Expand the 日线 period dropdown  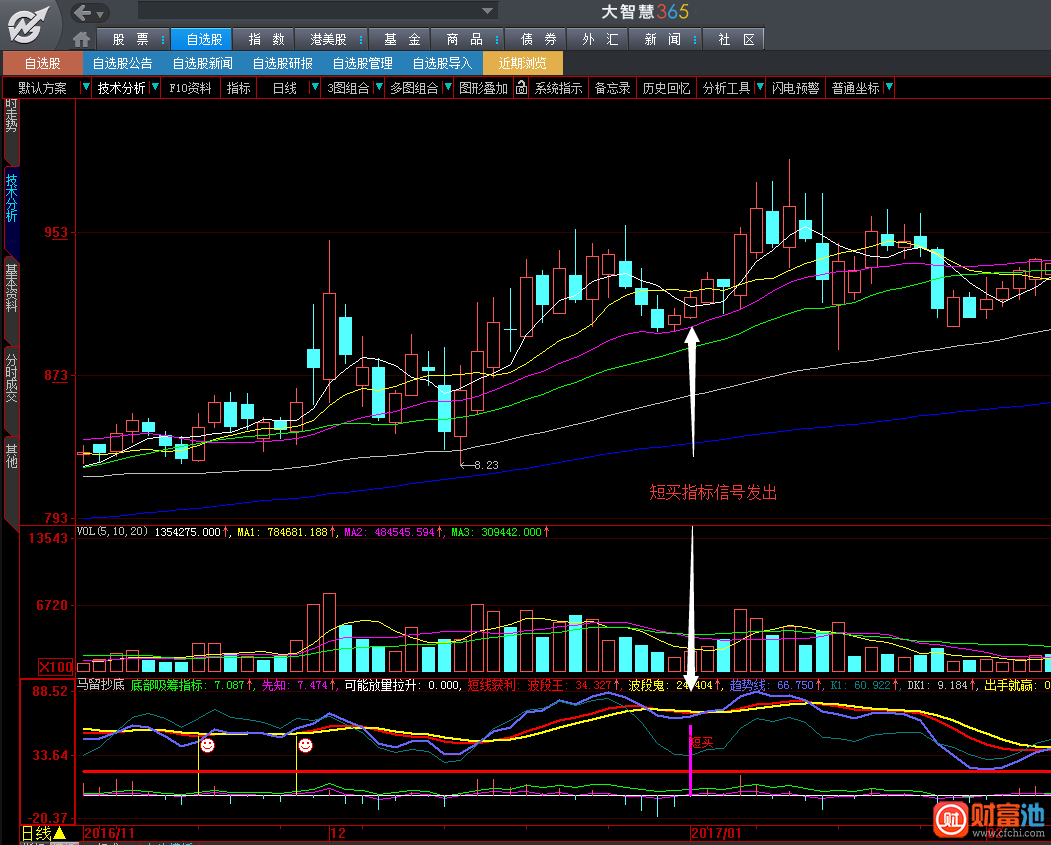click(314, 87)
